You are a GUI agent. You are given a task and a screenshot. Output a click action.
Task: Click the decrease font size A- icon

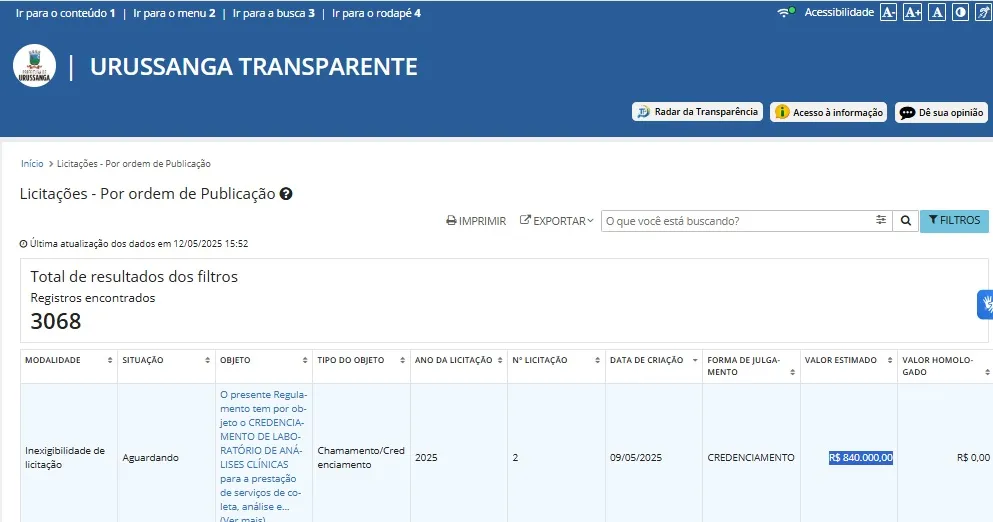pyautogui.click(x=888, y=13)
